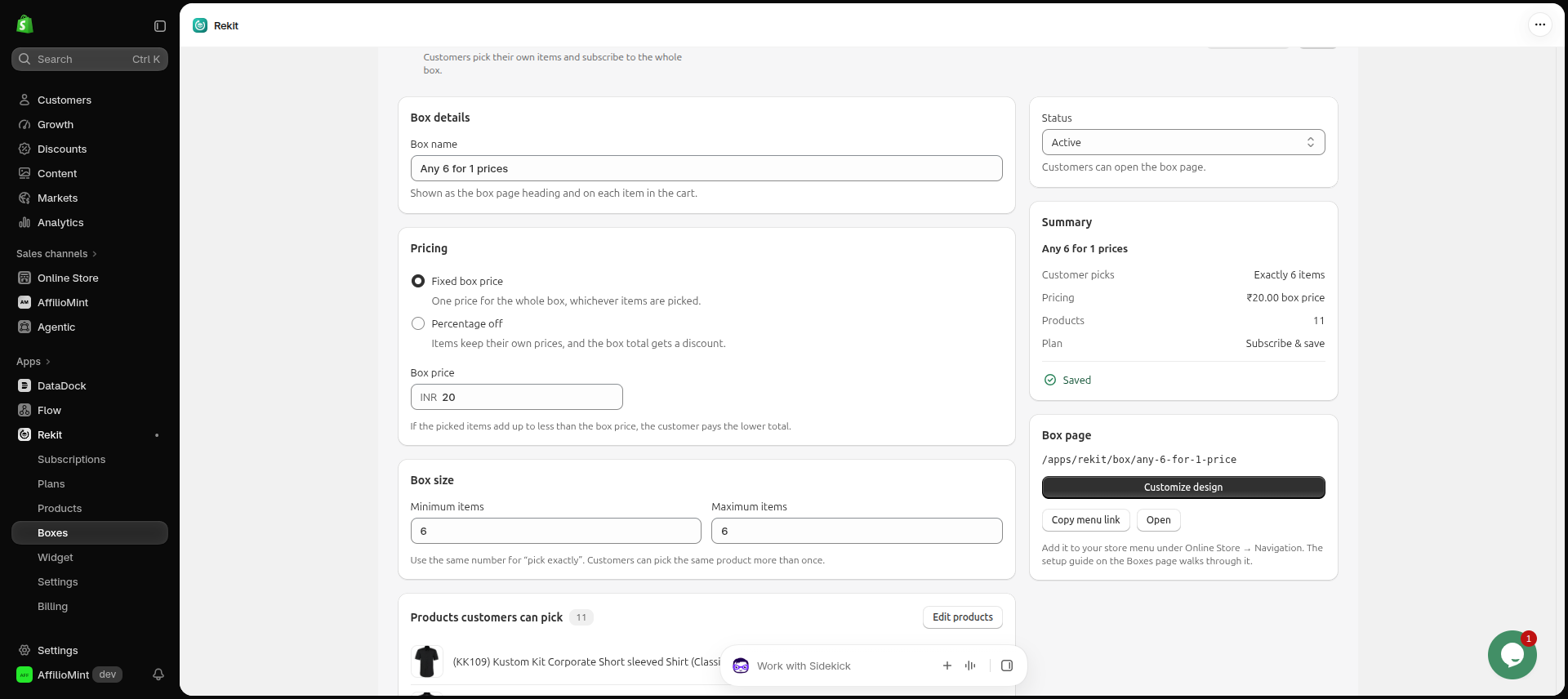Focus the Maximum items field
This screenshot has width=1568, height=699.
(x=857, y=531)
